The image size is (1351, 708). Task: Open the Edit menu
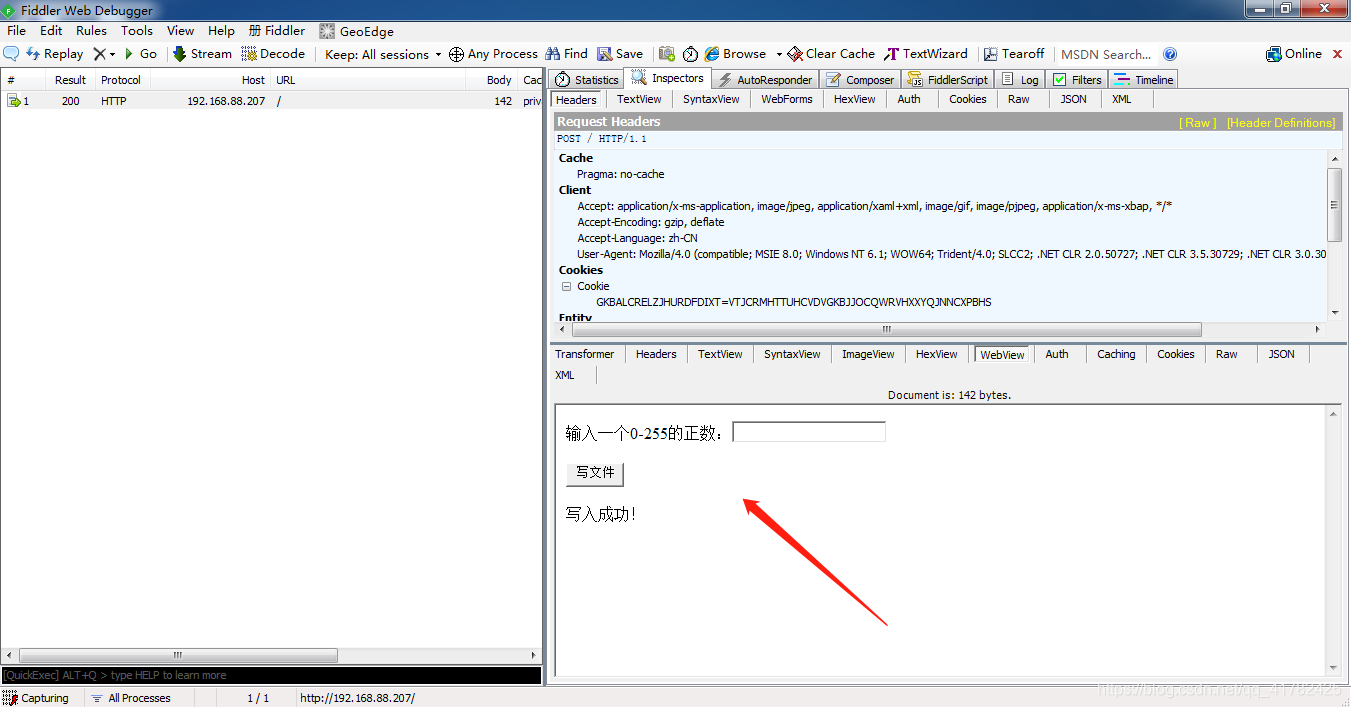51,31
